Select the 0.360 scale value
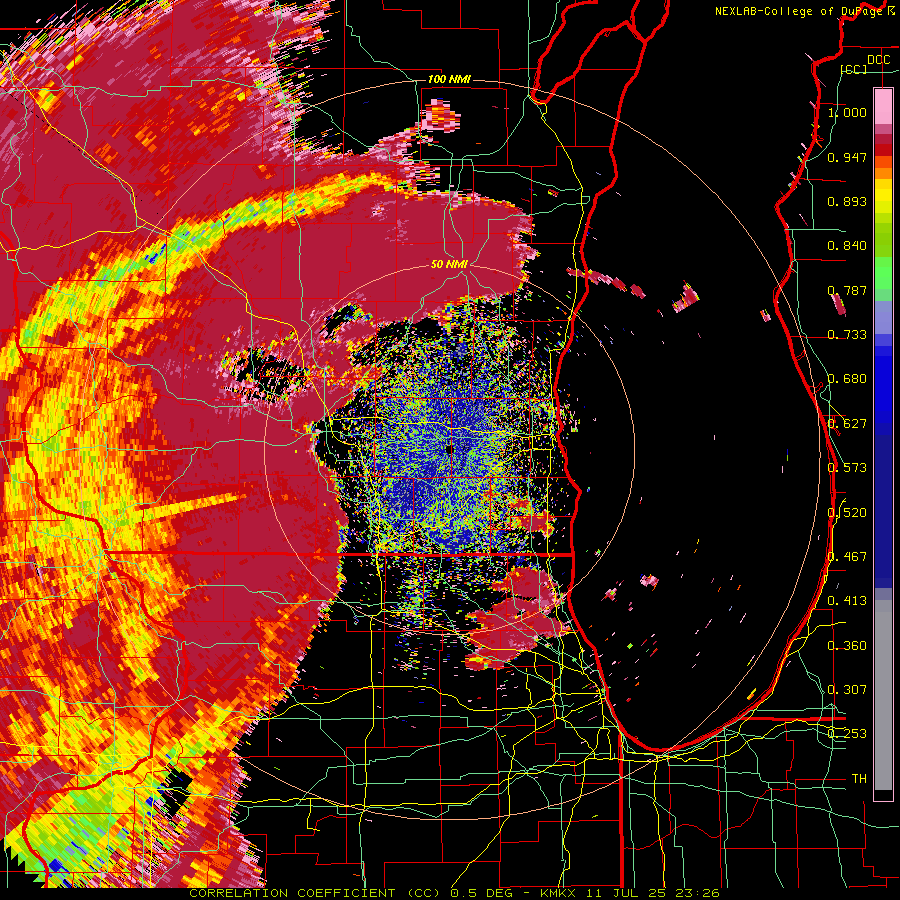 [847, 646]
